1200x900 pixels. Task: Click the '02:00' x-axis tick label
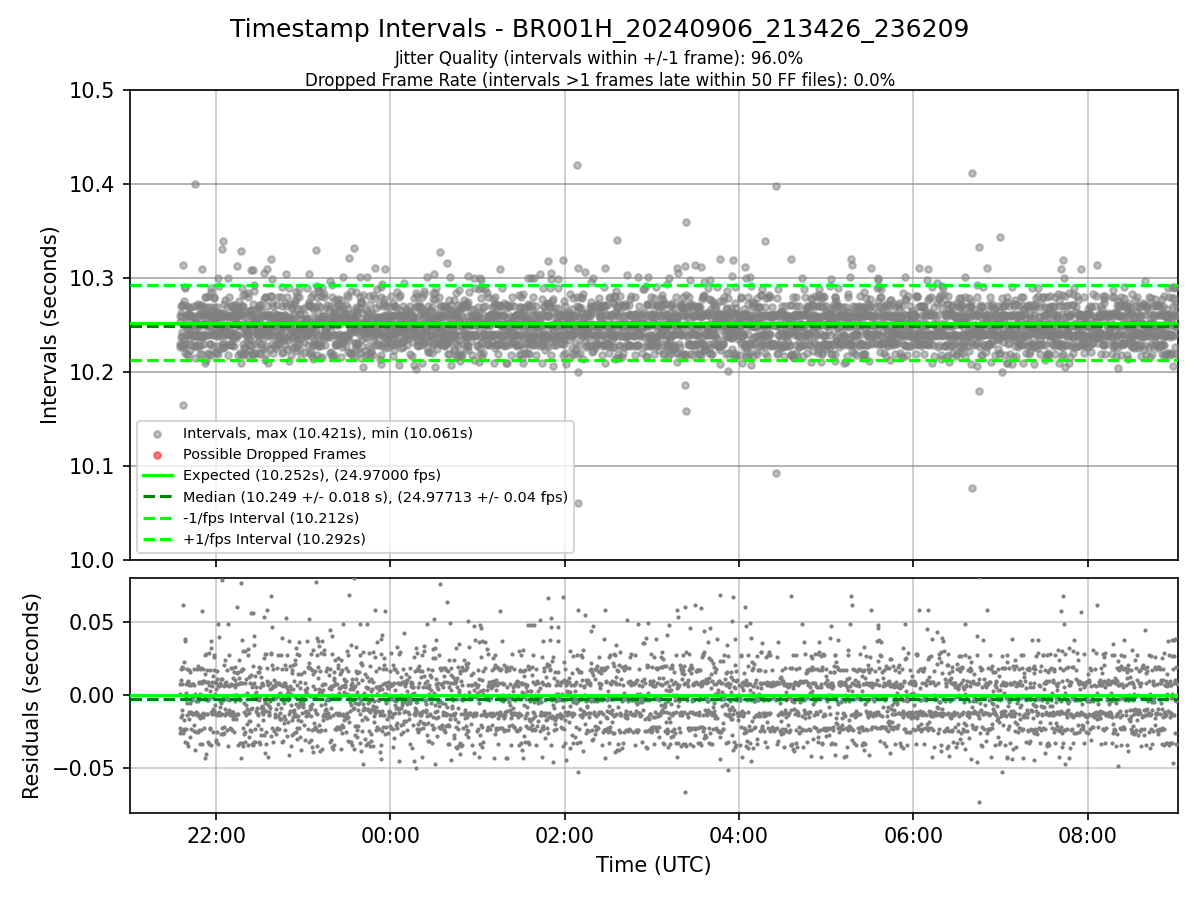[x=565, y=835]
